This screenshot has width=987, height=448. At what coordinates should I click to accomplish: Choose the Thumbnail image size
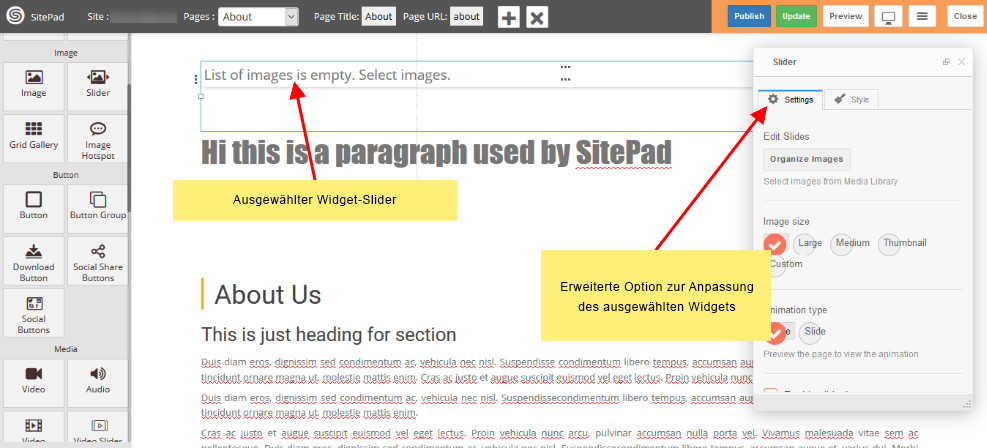[x=902, y=244]
